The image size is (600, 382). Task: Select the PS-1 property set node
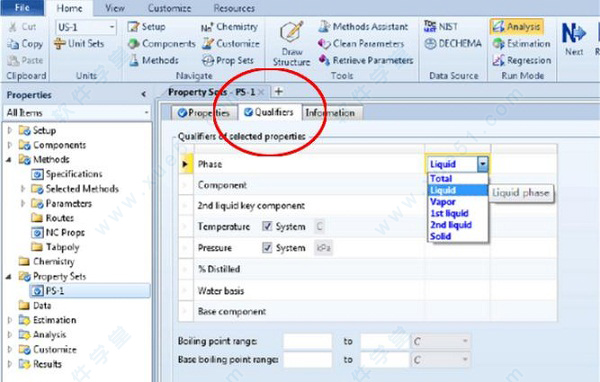coord(90,291)
